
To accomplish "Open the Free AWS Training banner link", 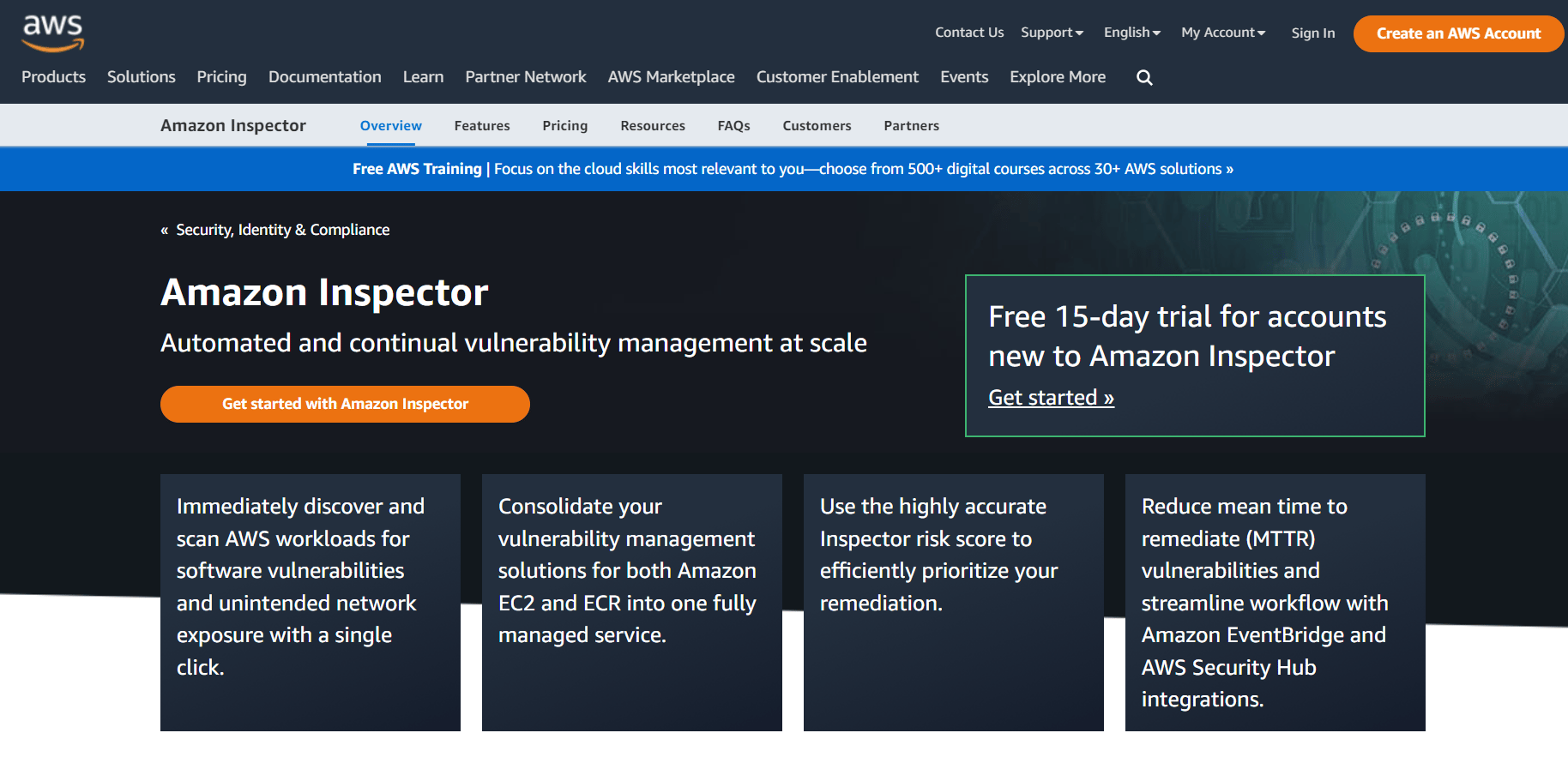I will click(793, 169).
